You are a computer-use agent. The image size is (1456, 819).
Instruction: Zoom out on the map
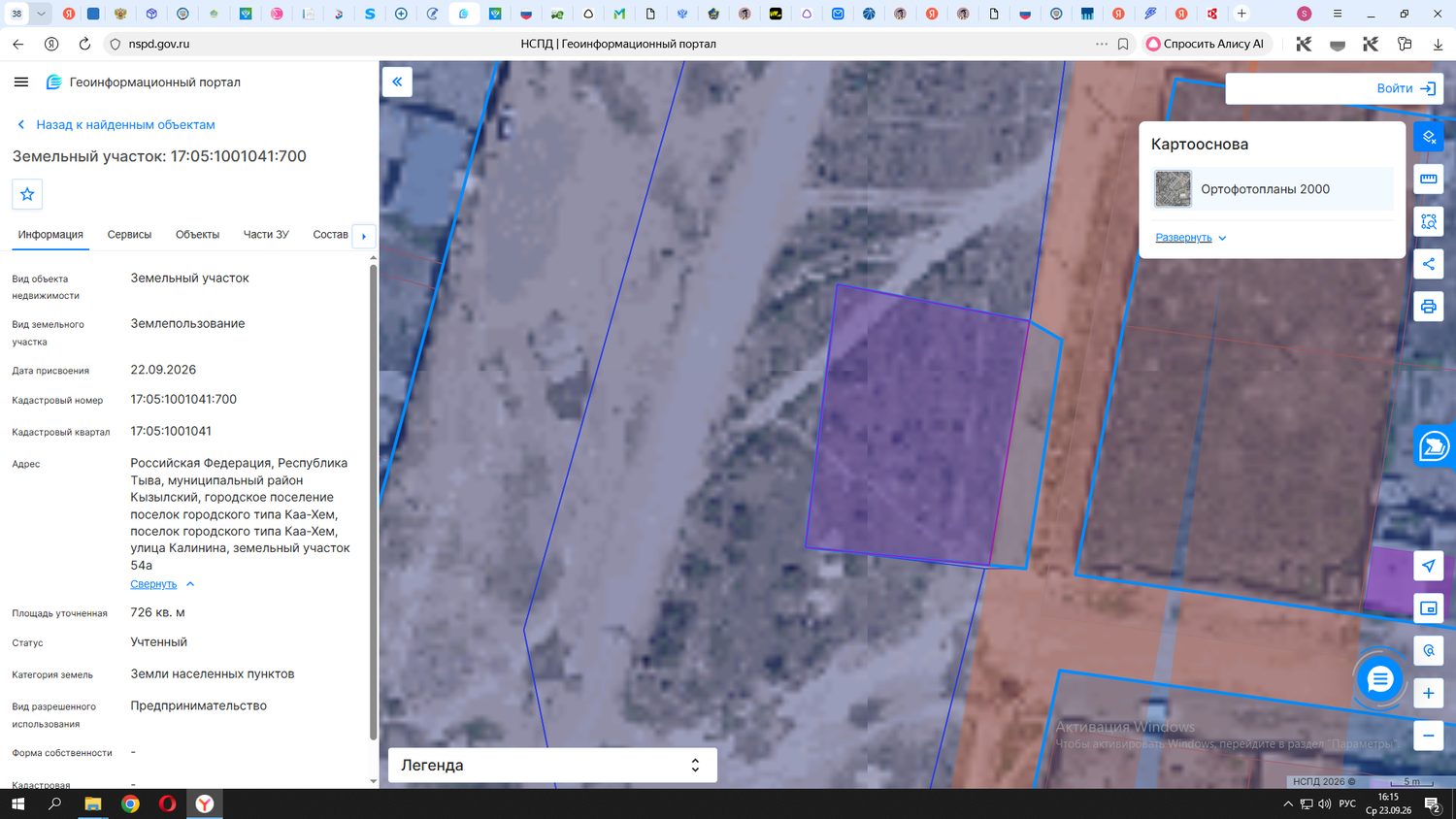pos(1429,736)
